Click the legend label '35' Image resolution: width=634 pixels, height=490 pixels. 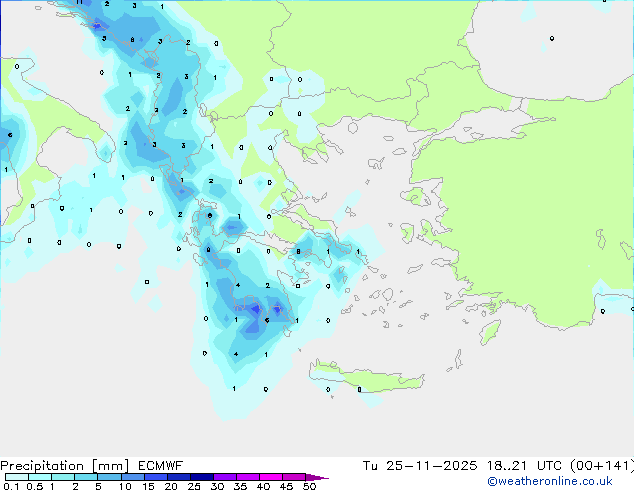[241, 486]
